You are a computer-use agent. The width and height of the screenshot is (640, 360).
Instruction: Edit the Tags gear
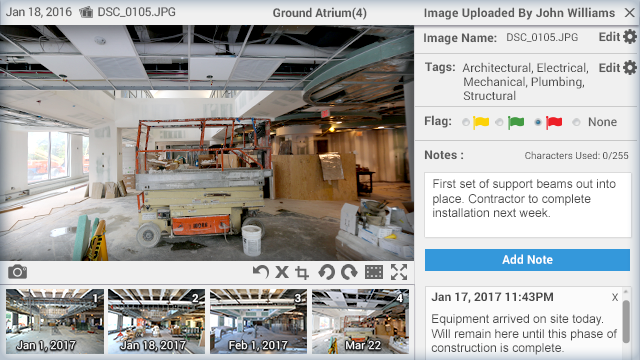[x=630, y=67]
